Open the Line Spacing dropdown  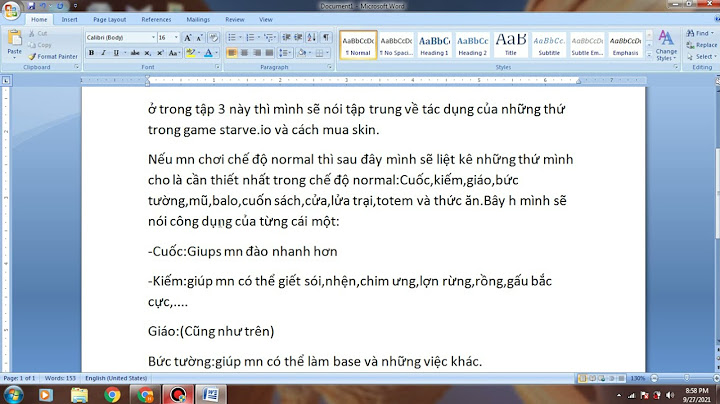[x=285, y=53]
